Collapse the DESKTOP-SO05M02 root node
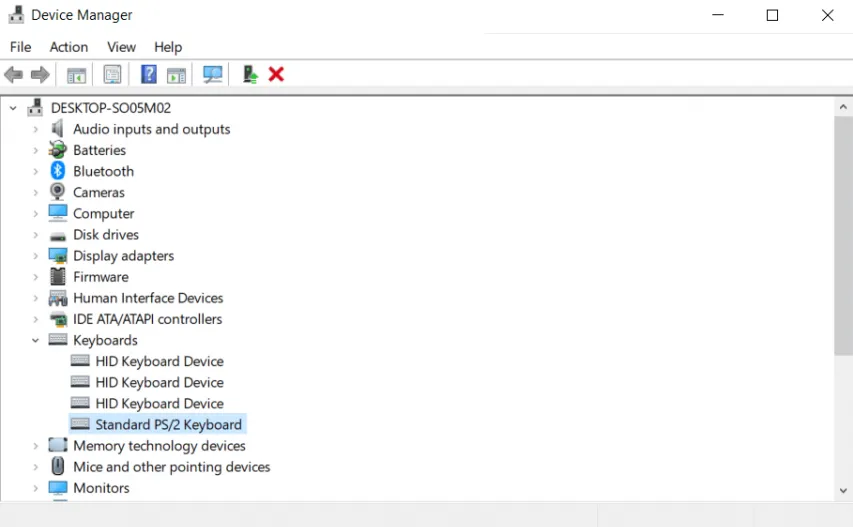 13,108
